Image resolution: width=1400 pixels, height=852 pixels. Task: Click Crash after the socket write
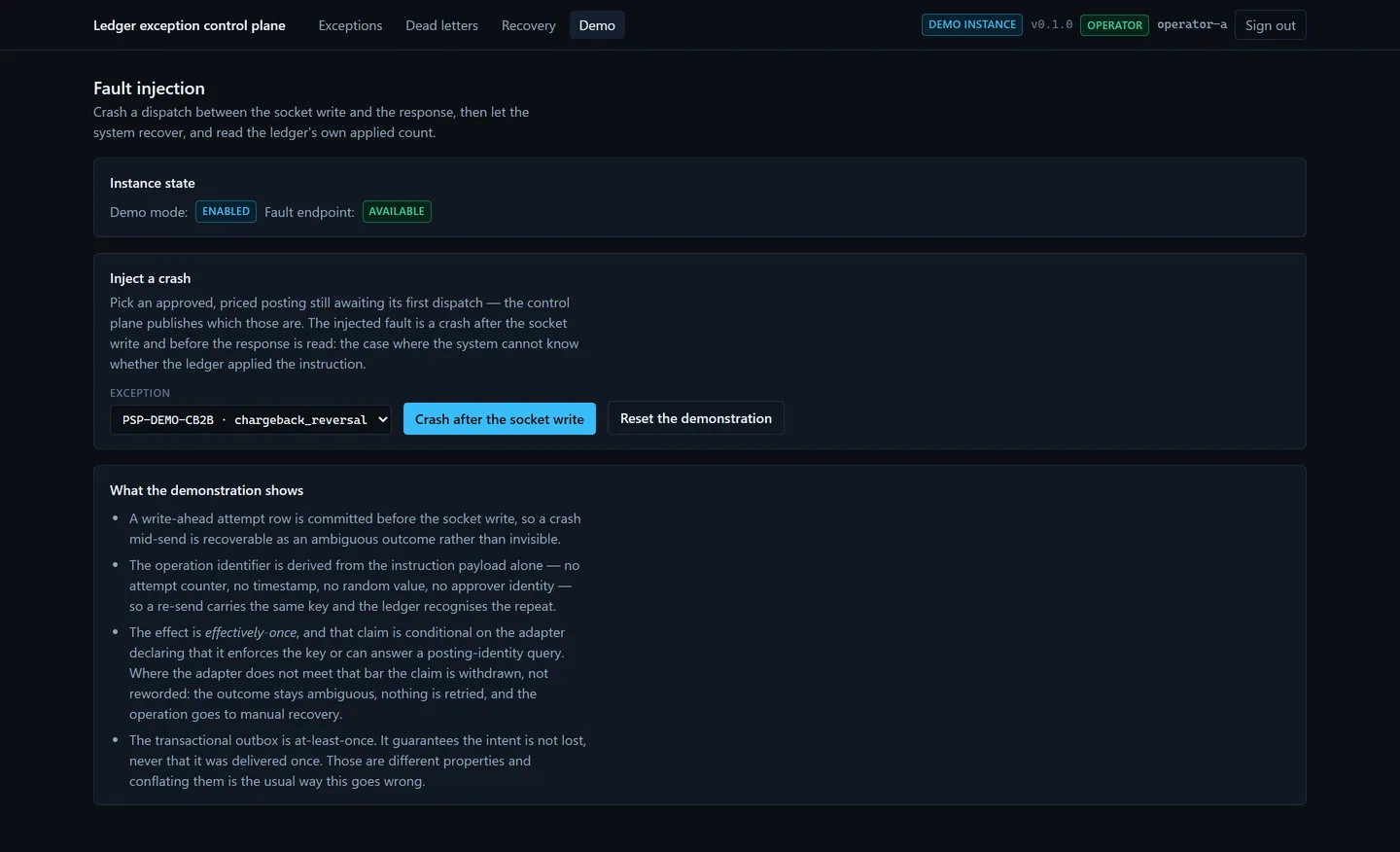[x=500, y=419]
